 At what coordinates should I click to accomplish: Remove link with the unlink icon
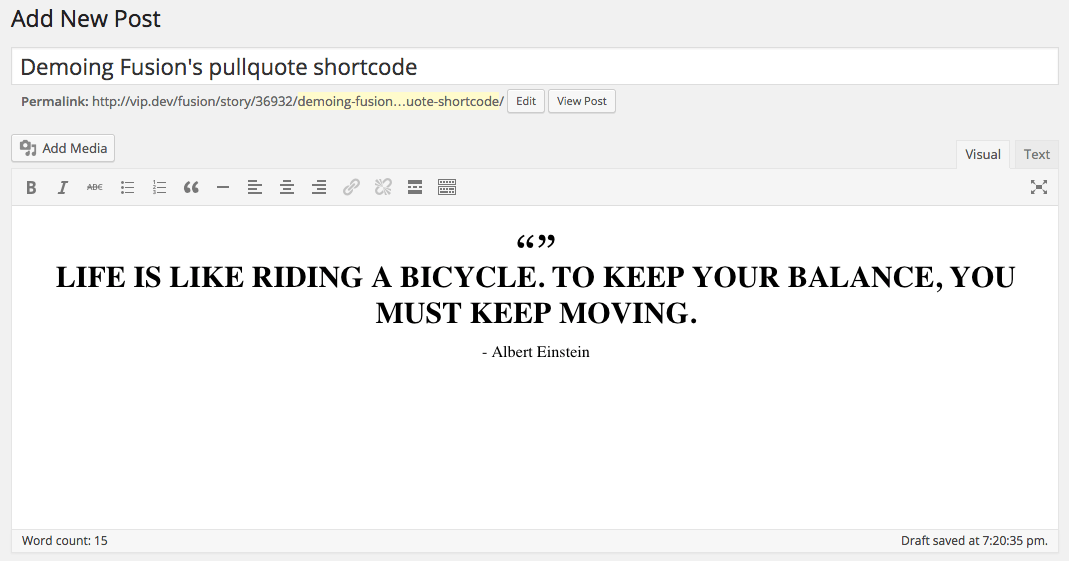pos(383,187)
